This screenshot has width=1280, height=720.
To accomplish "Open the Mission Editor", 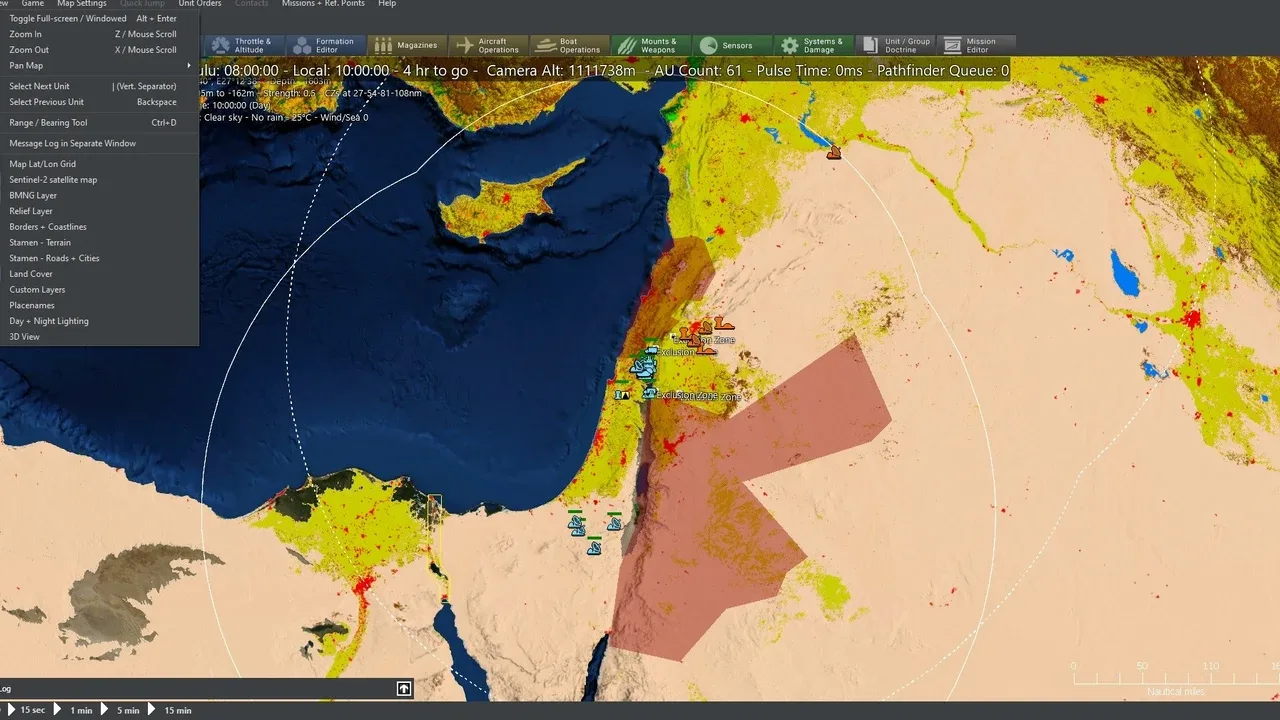I will point(976,46).
